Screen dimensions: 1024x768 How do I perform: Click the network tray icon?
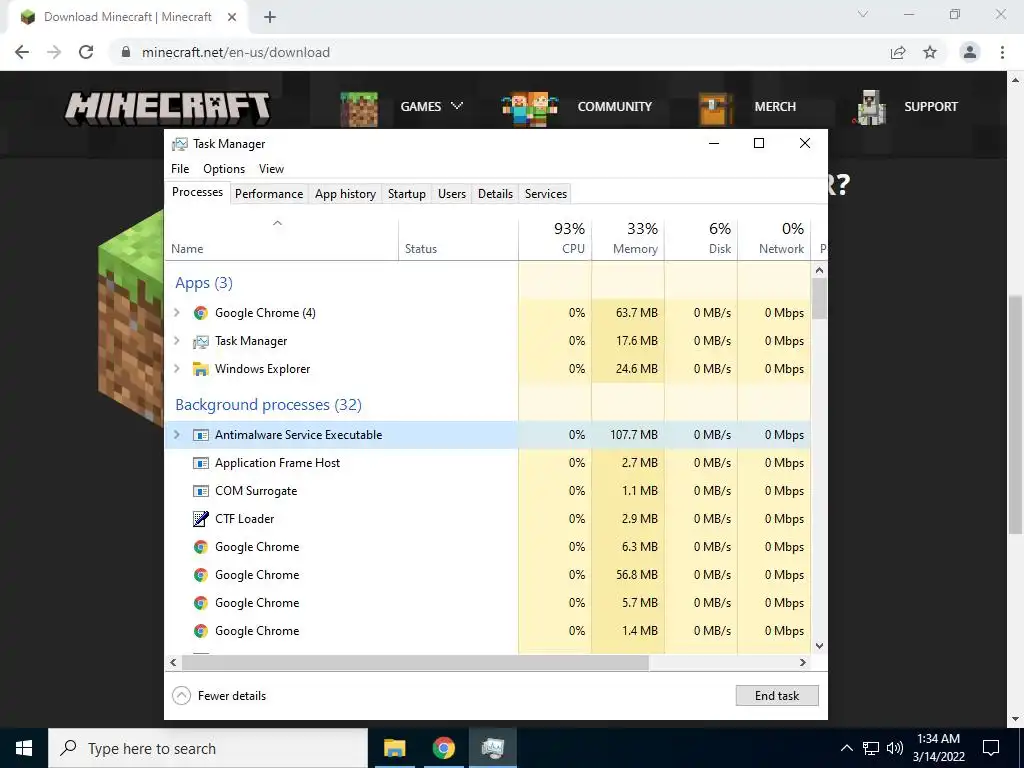click(871, 748)
